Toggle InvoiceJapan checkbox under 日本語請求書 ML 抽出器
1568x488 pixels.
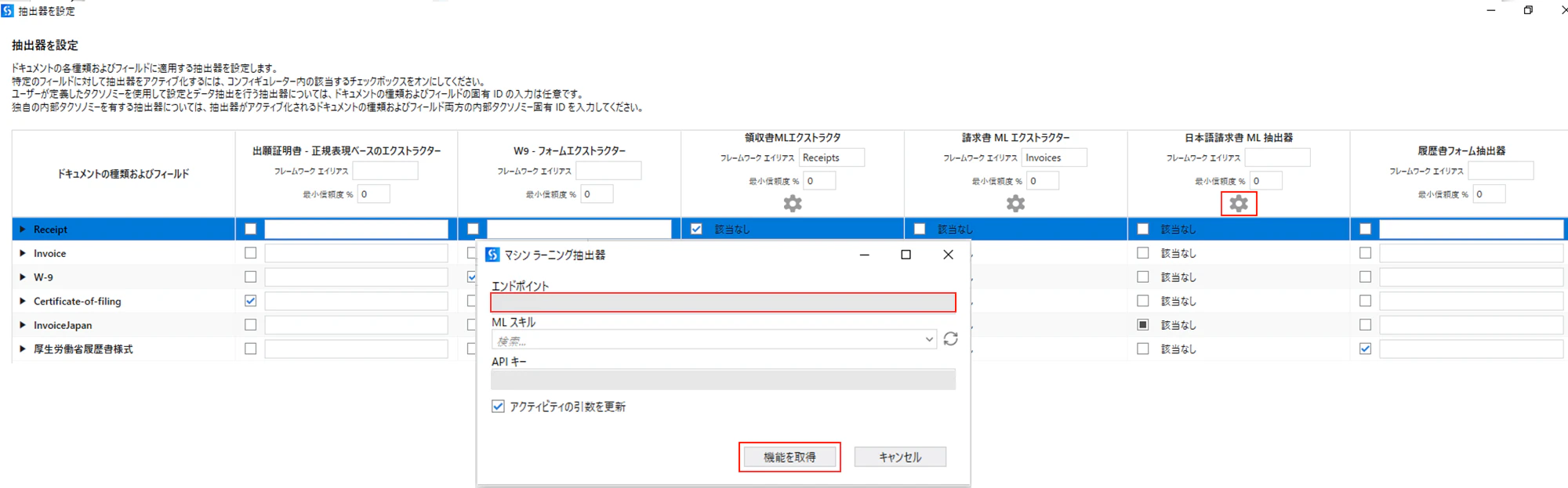click(1142, 324)
